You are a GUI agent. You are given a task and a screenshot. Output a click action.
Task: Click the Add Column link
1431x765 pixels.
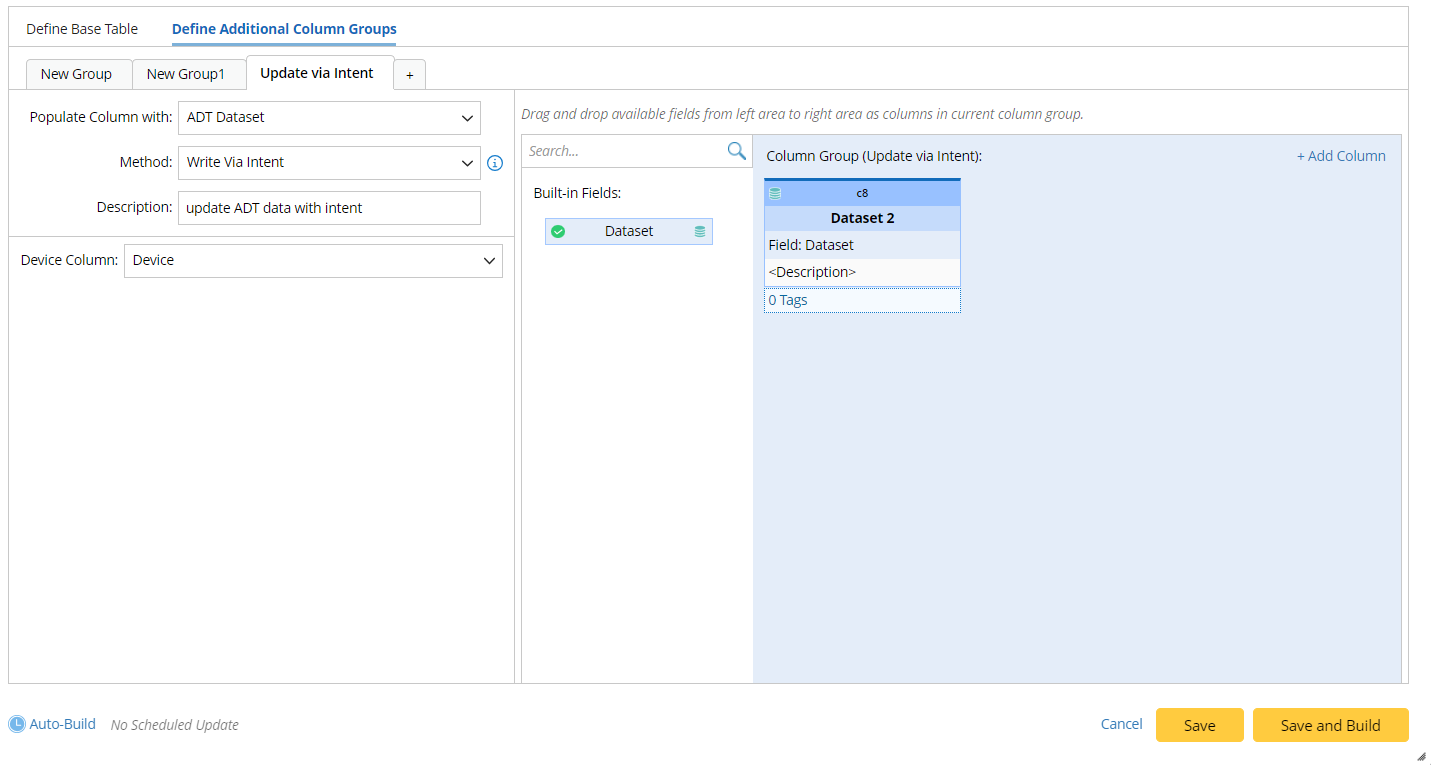click(x=1341, y=156)
